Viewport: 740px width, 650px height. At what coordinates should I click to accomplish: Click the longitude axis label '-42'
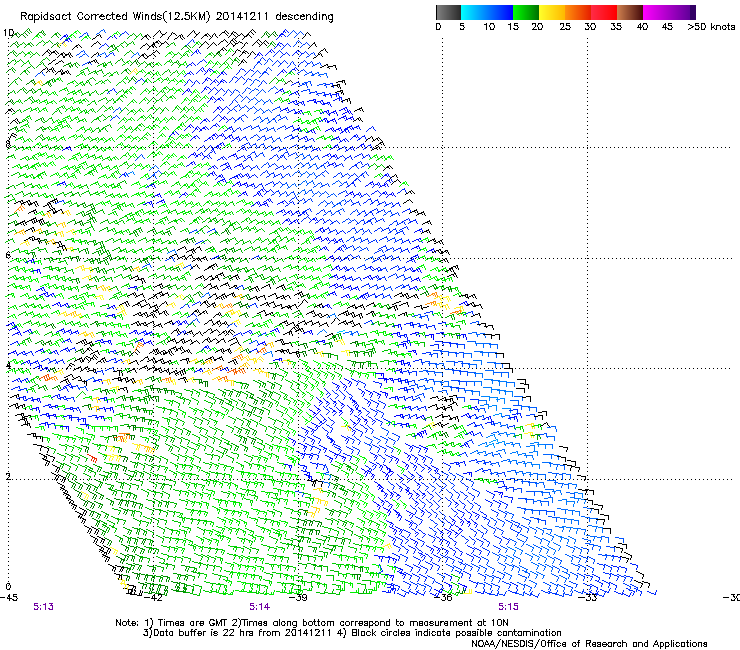point(153,598)
